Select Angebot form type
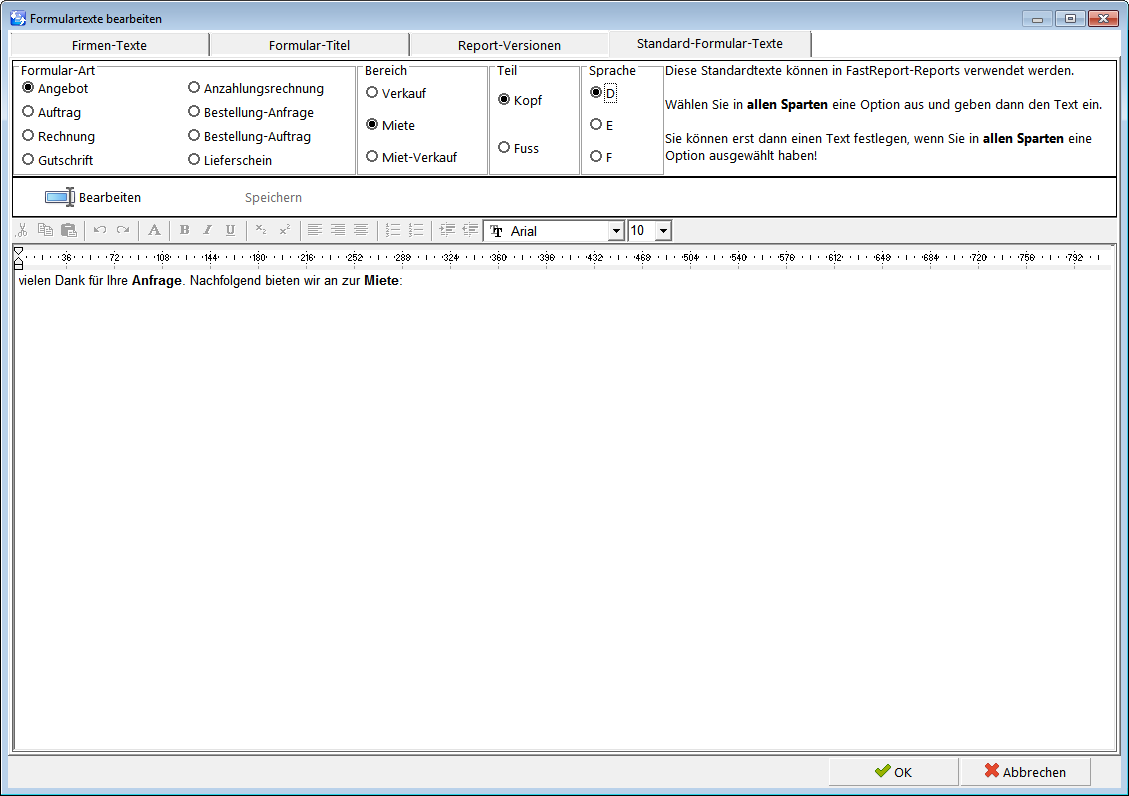The height and width of the screenshot is (796, 1129). [55, 88]
